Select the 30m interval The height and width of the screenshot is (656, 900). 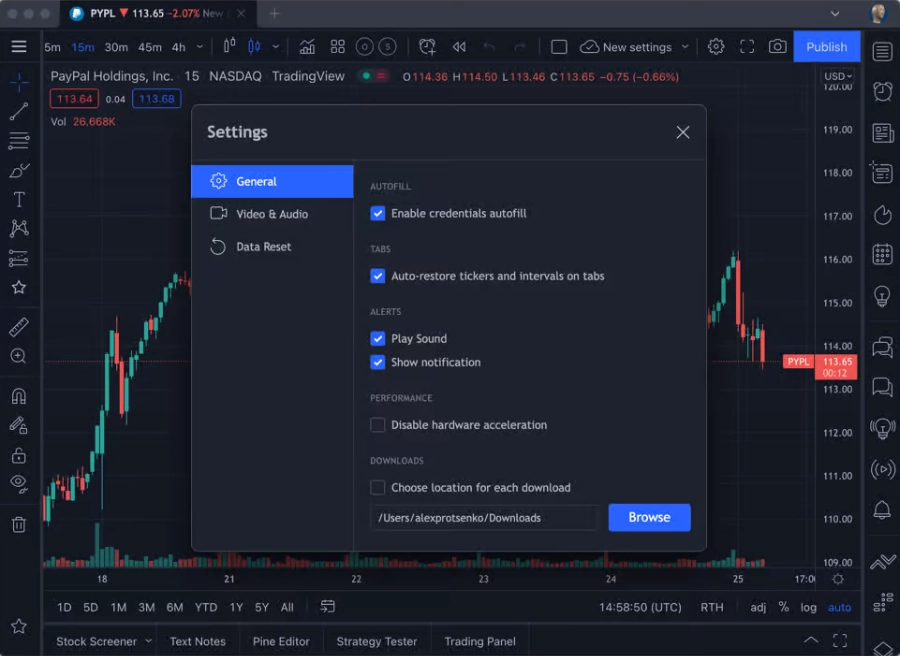(116, 47)
